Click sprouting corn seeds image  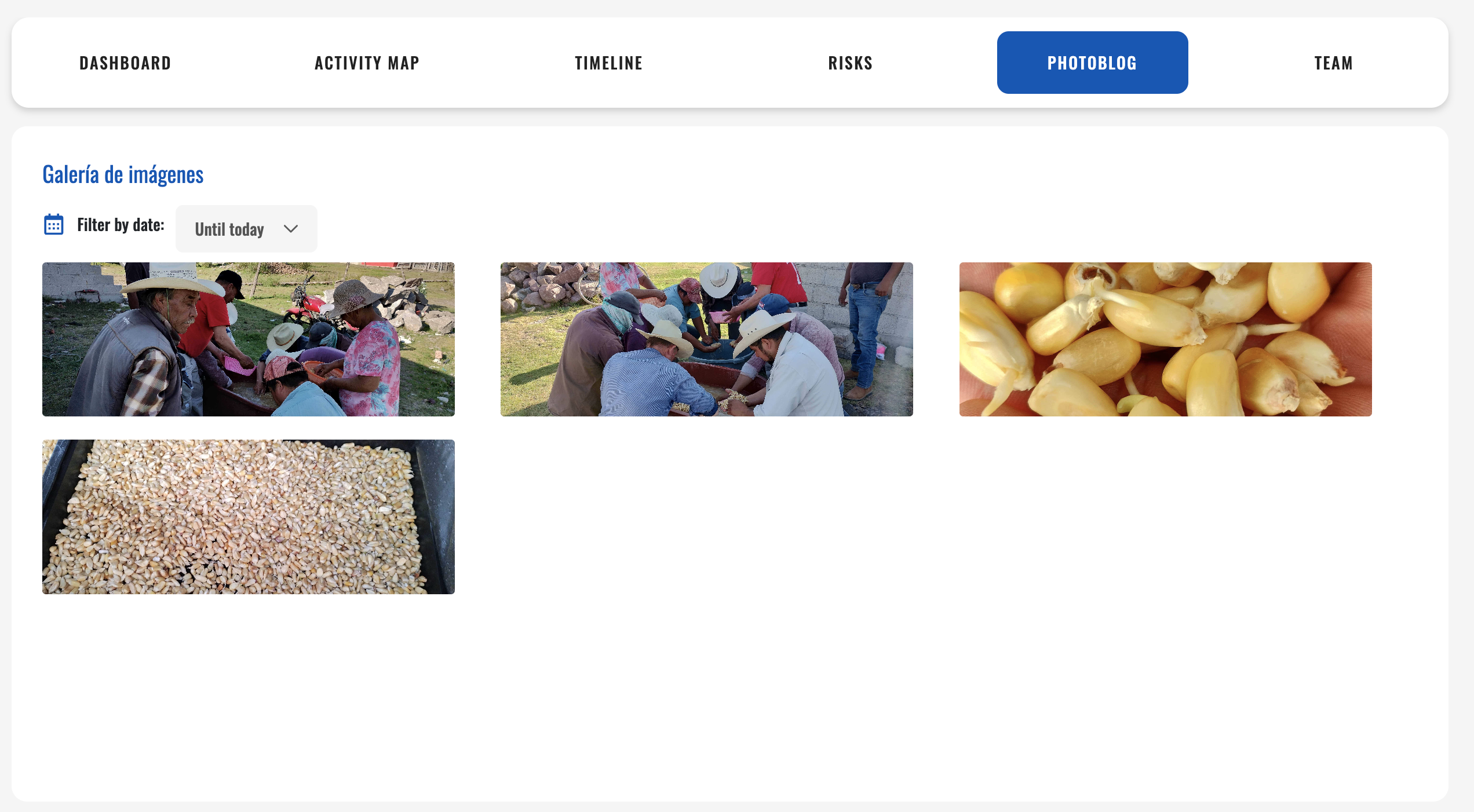pos(1166,339)
